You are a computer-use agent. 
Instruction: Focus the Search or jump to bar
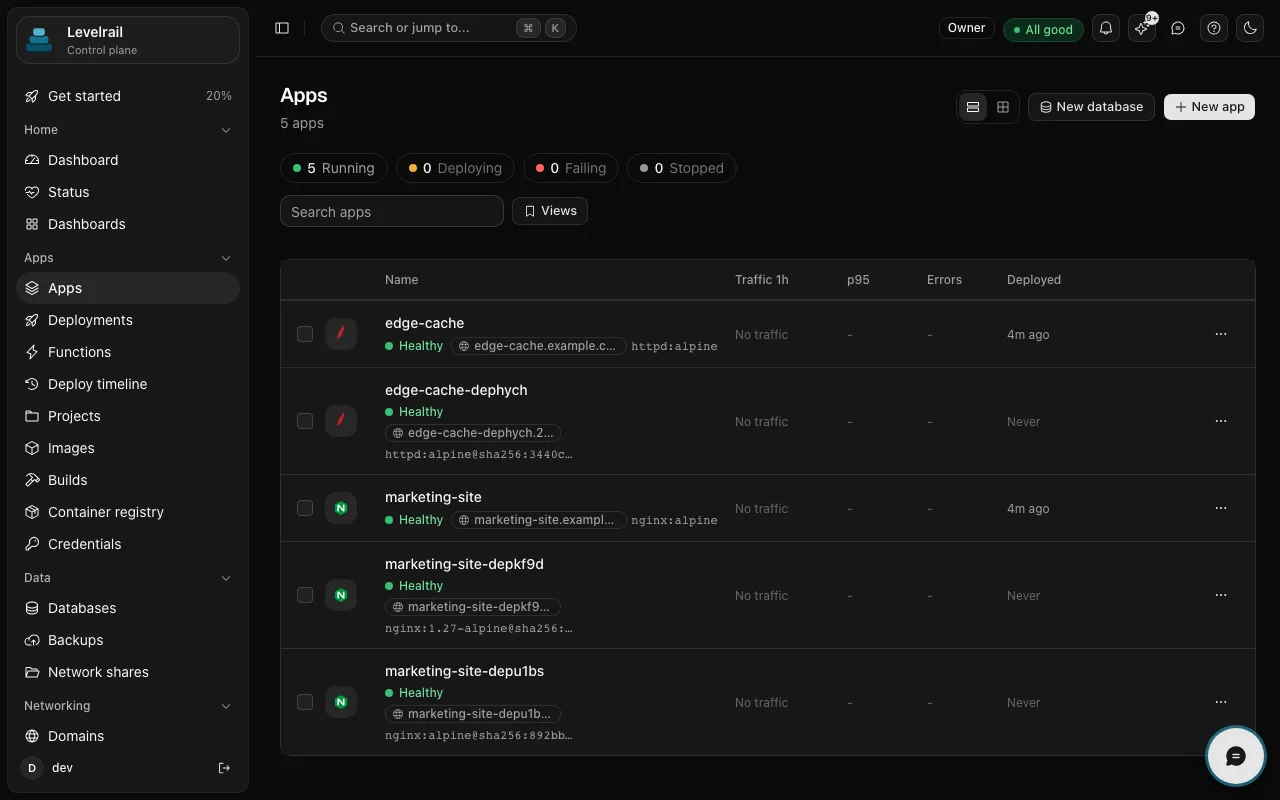pos(449,28)
